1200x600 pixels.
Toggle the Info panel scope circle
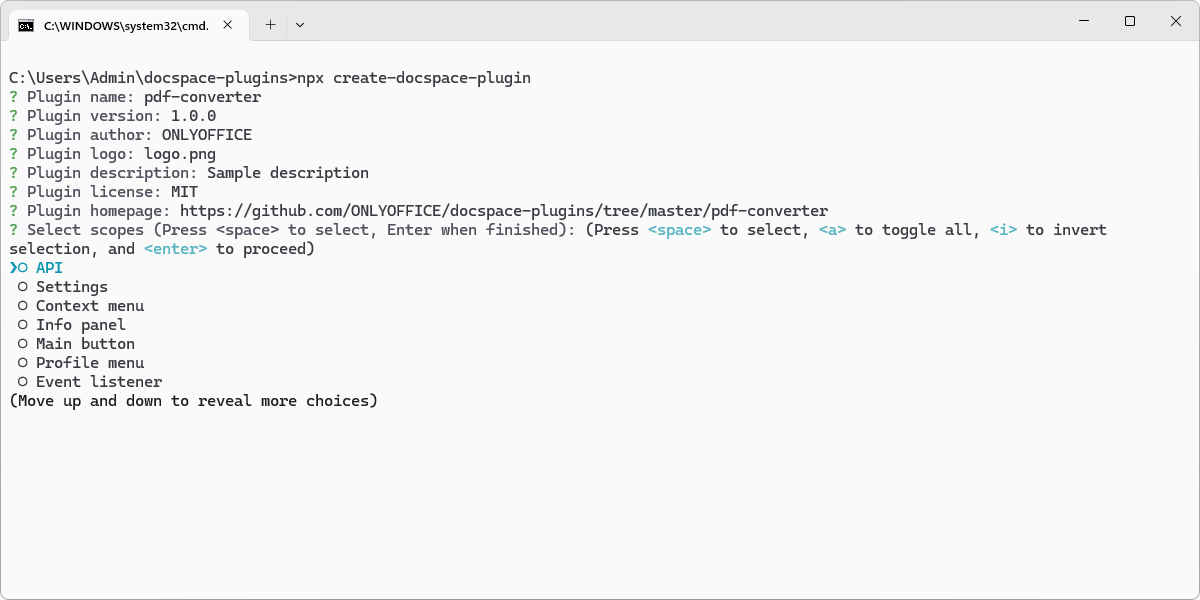tap(23, 325)
